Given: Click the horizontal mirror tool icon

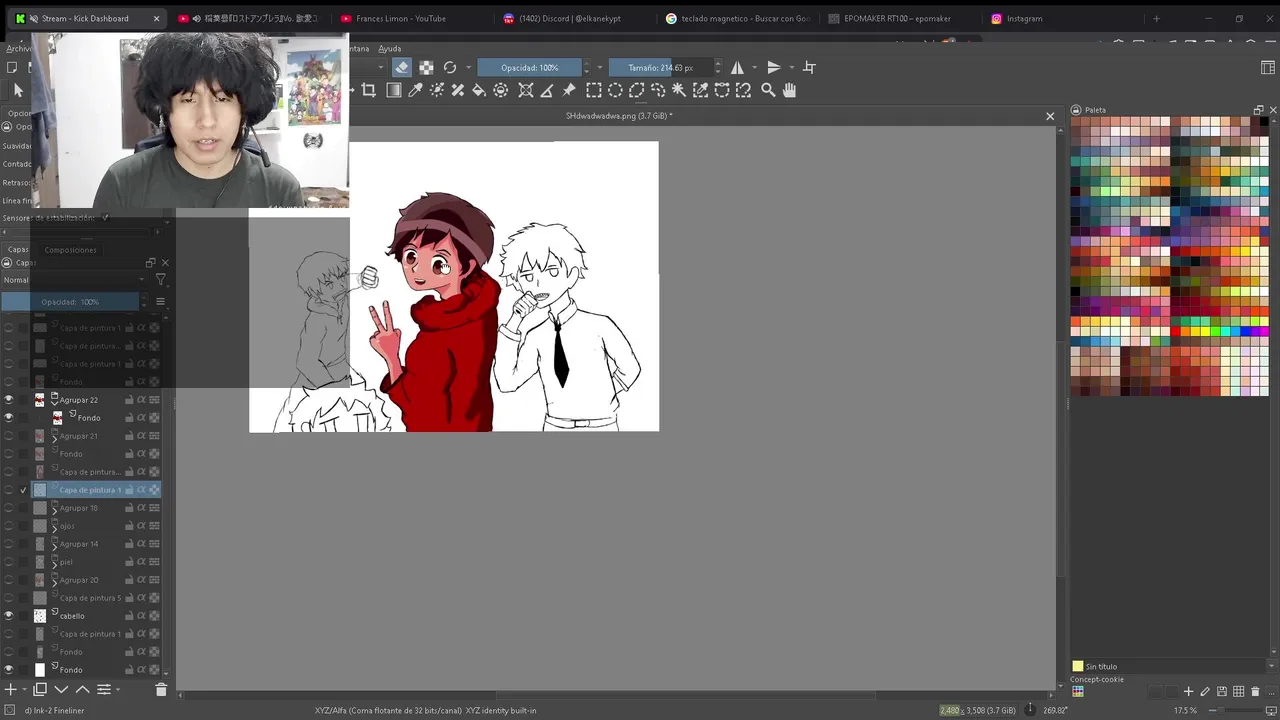Looking at the screenshot, I should pos(737,67).
